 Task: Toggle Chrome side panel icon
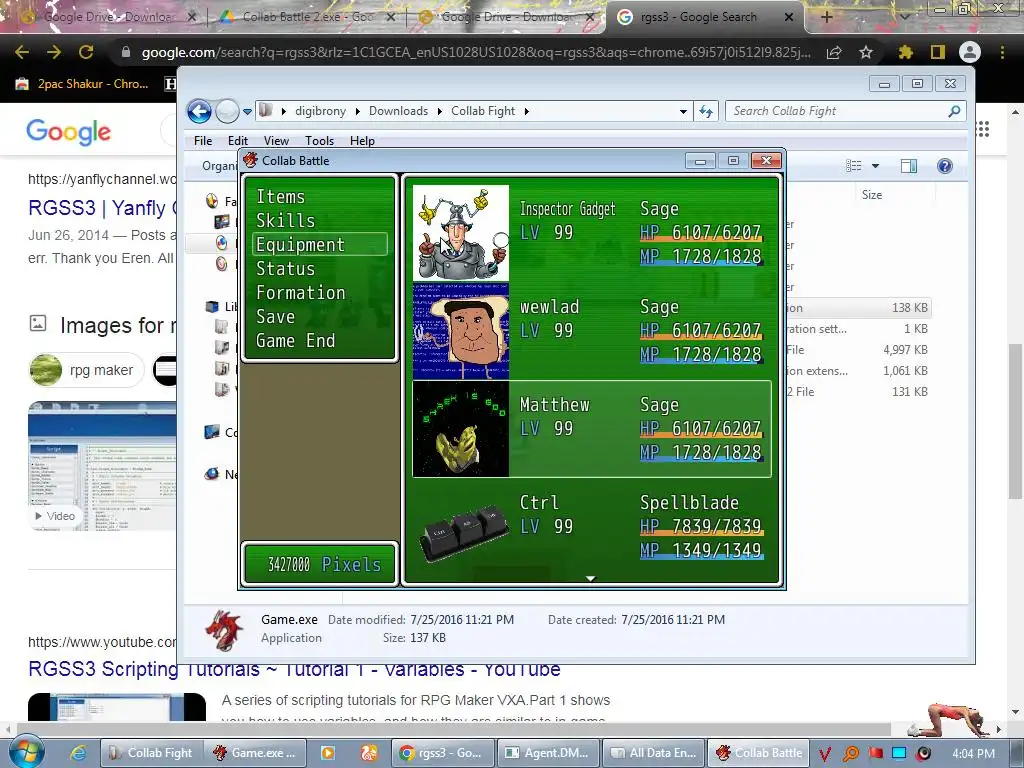938,52
